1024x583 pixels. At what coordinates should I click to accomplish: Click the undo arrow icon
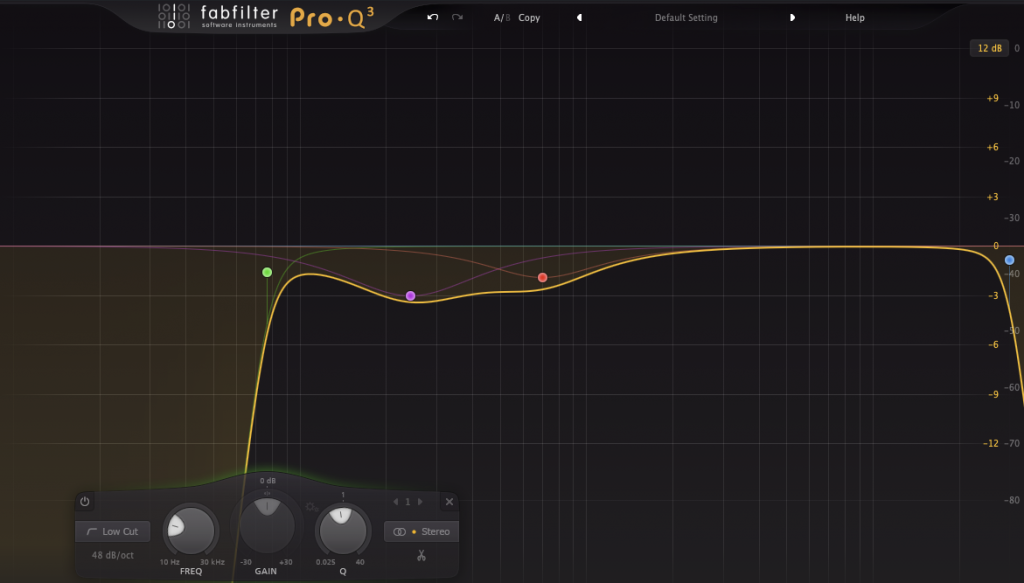[x=432, y=18]
